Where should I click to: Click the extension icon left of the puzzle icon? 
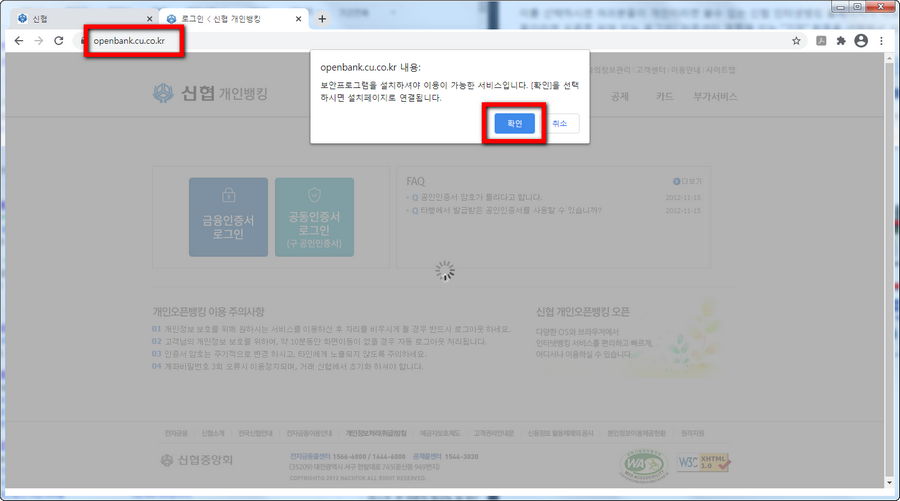(821, 41)
